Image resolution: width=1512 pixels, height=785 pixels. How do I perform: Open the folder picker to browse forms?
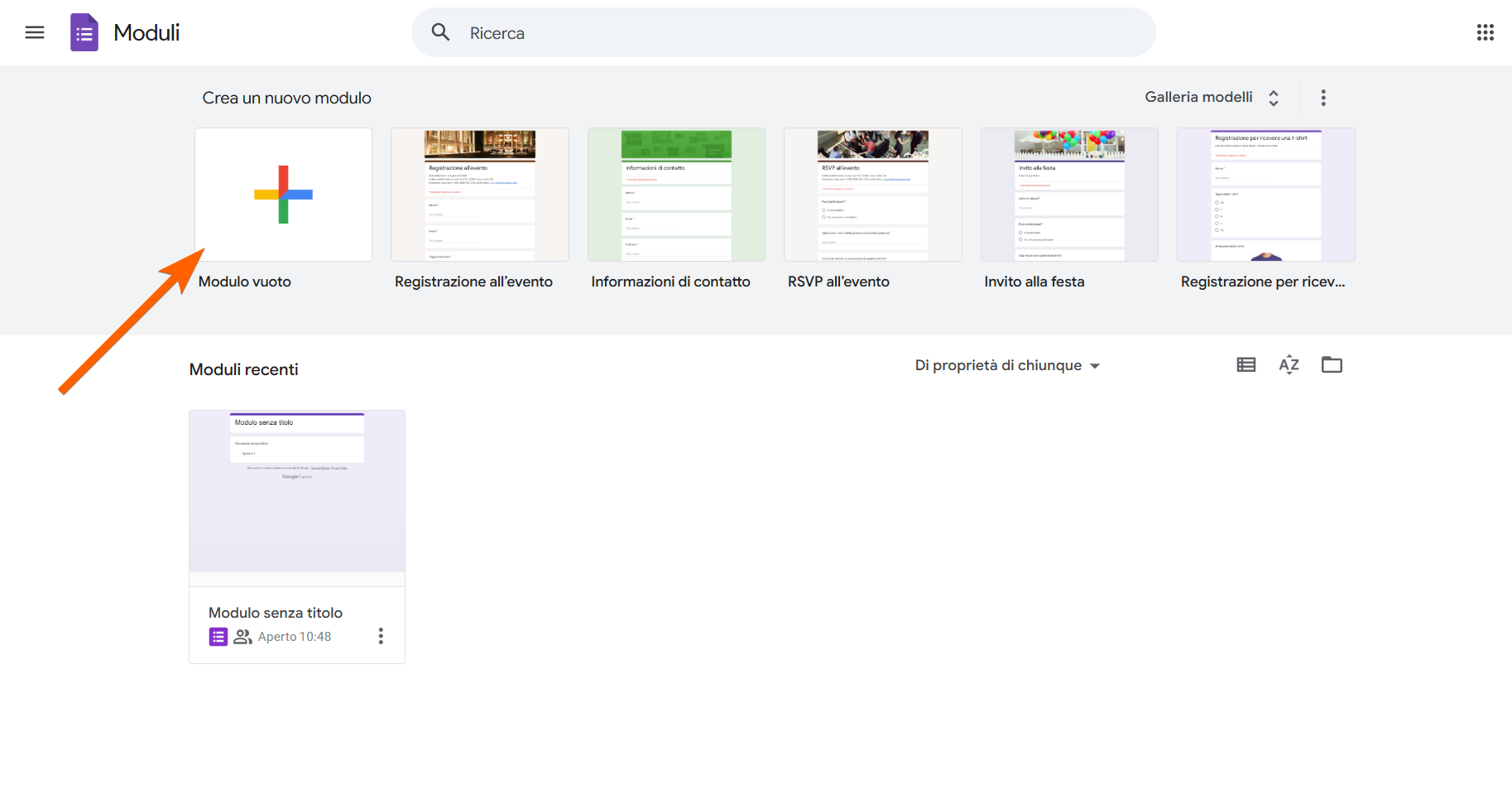pos(1332,364)
